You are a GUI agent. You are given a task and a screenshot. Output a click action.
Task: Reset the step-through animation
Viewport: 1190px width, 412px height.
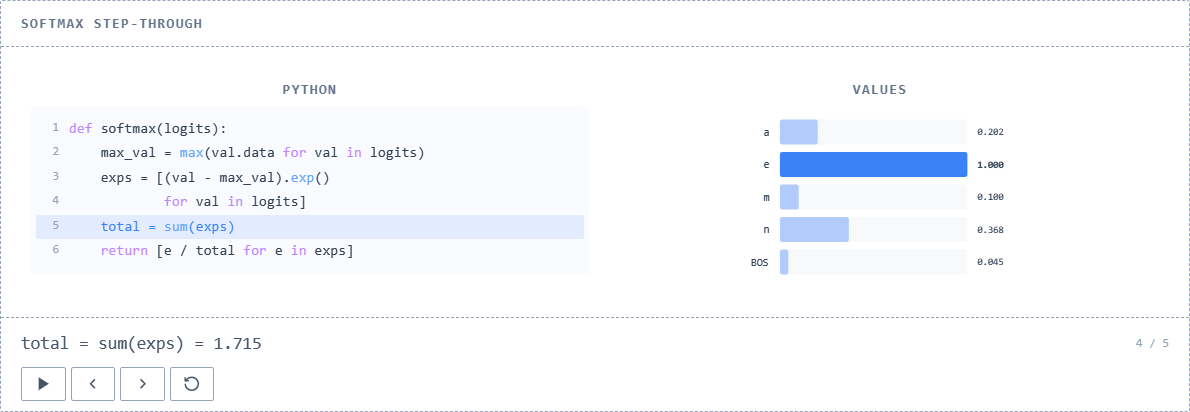pyautogui.click(x=192, y=383)
